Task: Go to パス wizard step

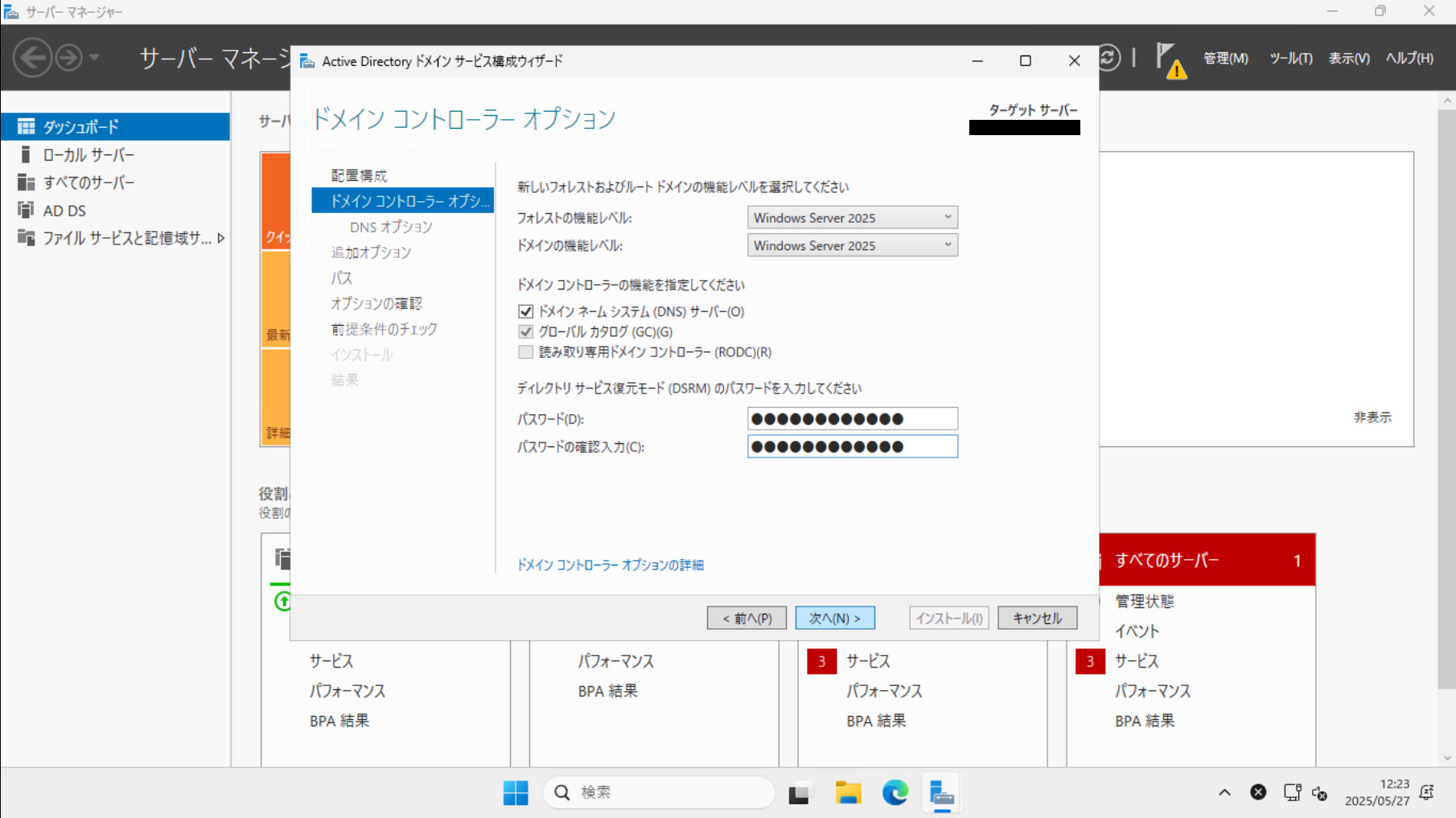Action: click(341, 278)
